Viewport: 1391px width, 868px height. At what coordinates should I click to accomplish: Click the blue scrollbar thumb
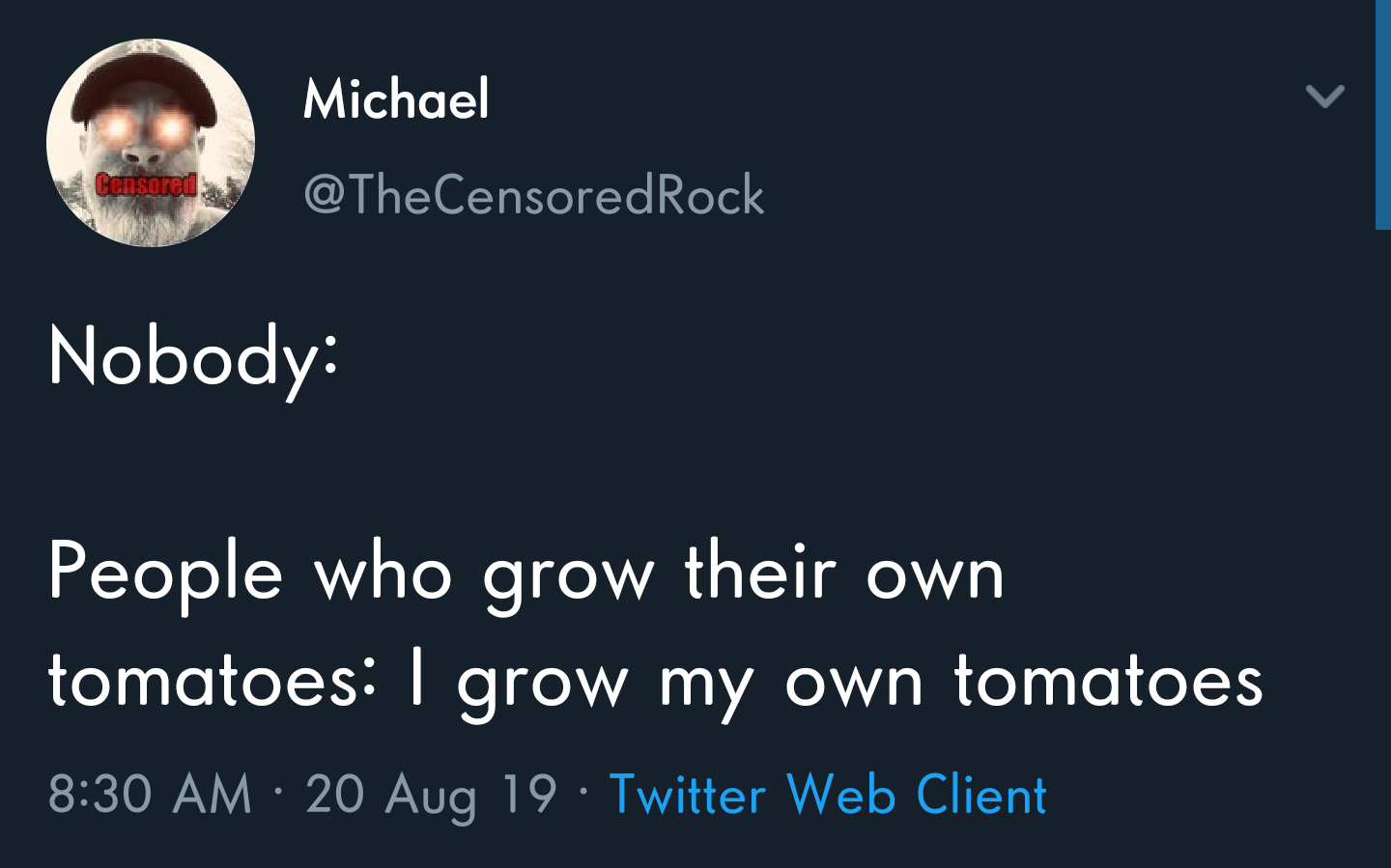(x=1382, y=114)
